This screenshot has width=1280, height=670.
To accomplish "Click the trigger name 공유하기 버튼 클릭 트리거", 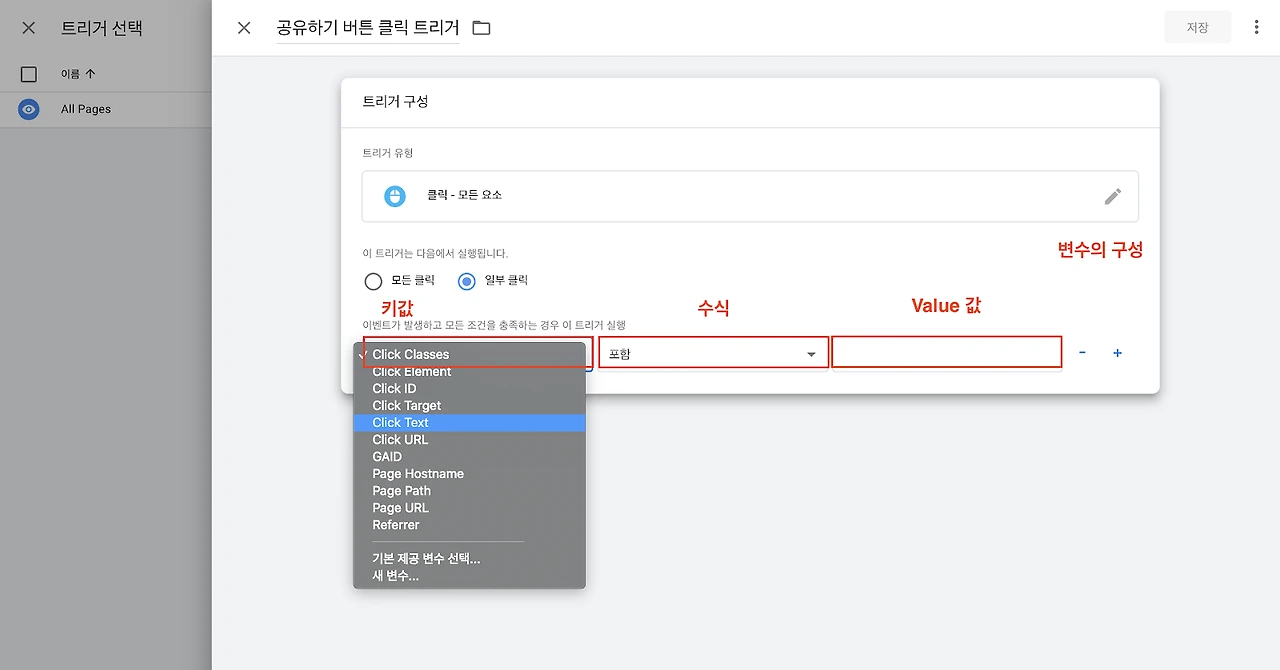I will 368,28.
